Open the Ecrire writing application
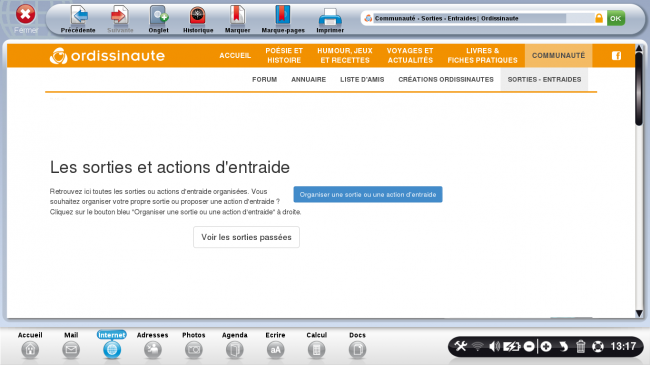Viewport: 650px width, 365px height. [x=275, y=345]
